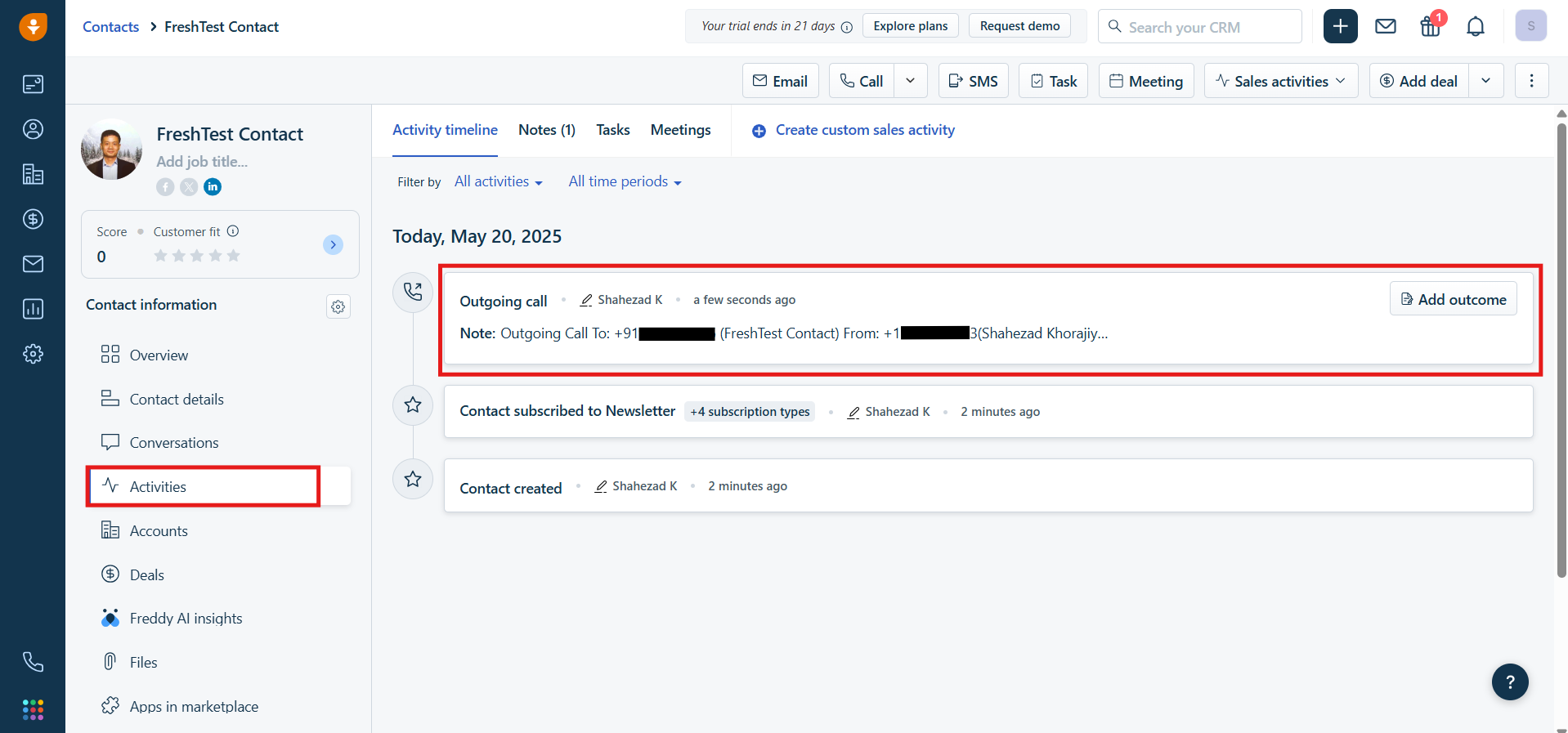Click the Task button
The height and width of the screenshot is (733, 1568).
(1053, 81)
